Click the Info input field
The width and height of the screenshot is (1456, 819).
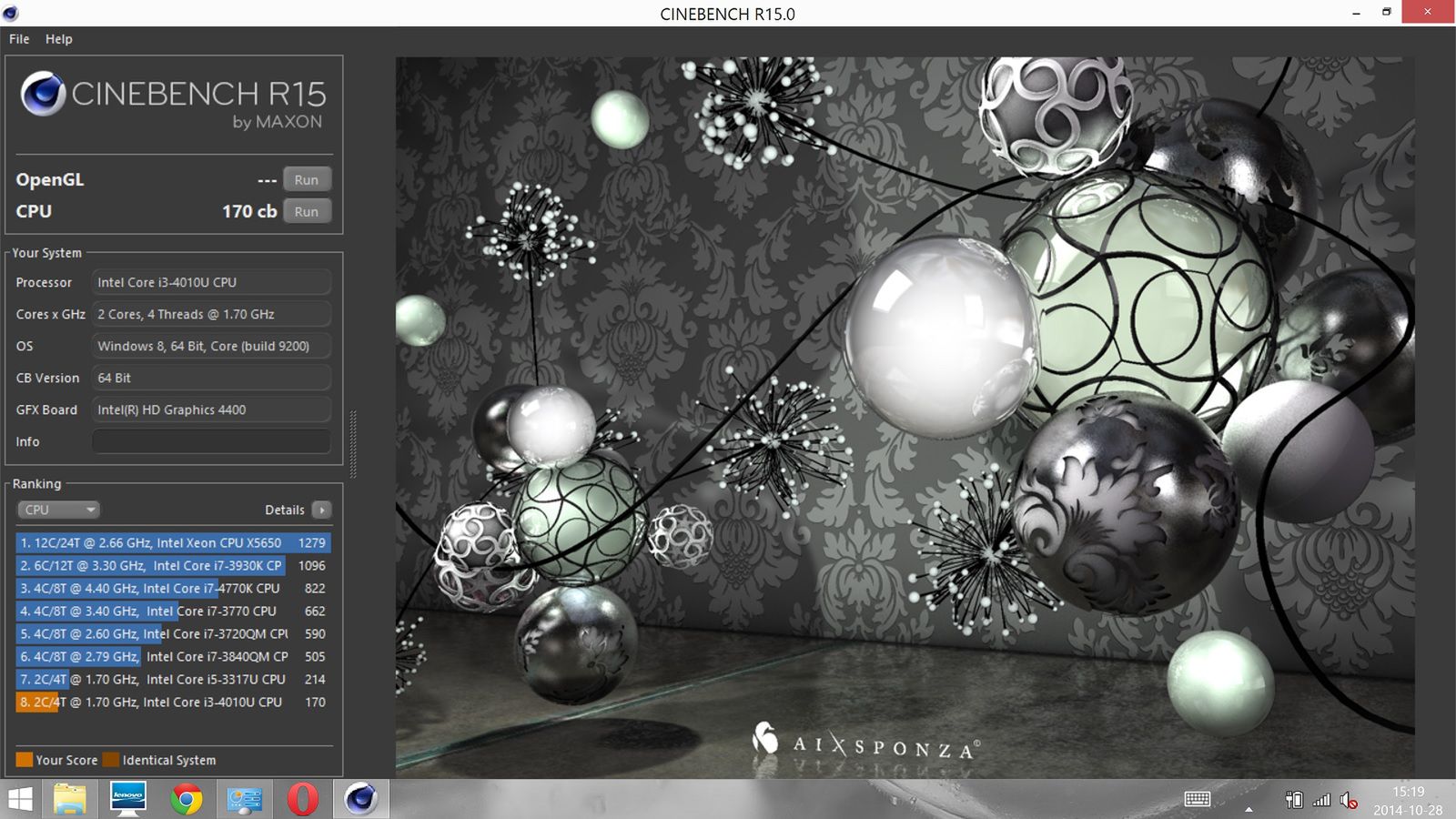tap(211, 441)
